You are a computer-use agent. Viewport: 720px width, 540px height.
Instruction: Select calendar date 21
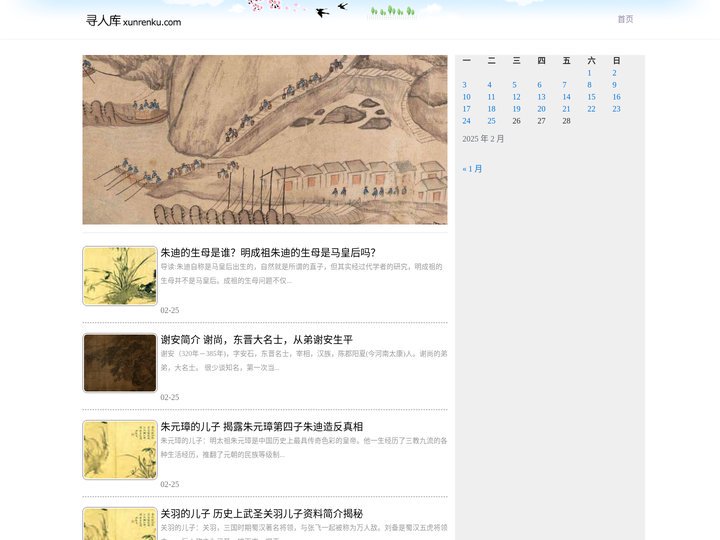coord(567,109)
